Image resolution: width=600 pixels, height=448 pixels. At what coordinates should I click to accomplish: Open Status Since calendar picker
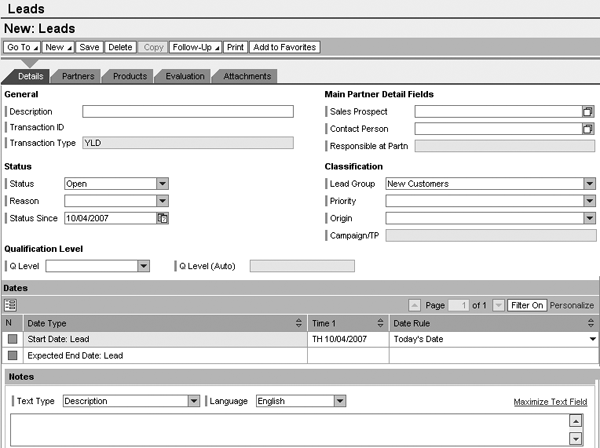coord(162,218)
